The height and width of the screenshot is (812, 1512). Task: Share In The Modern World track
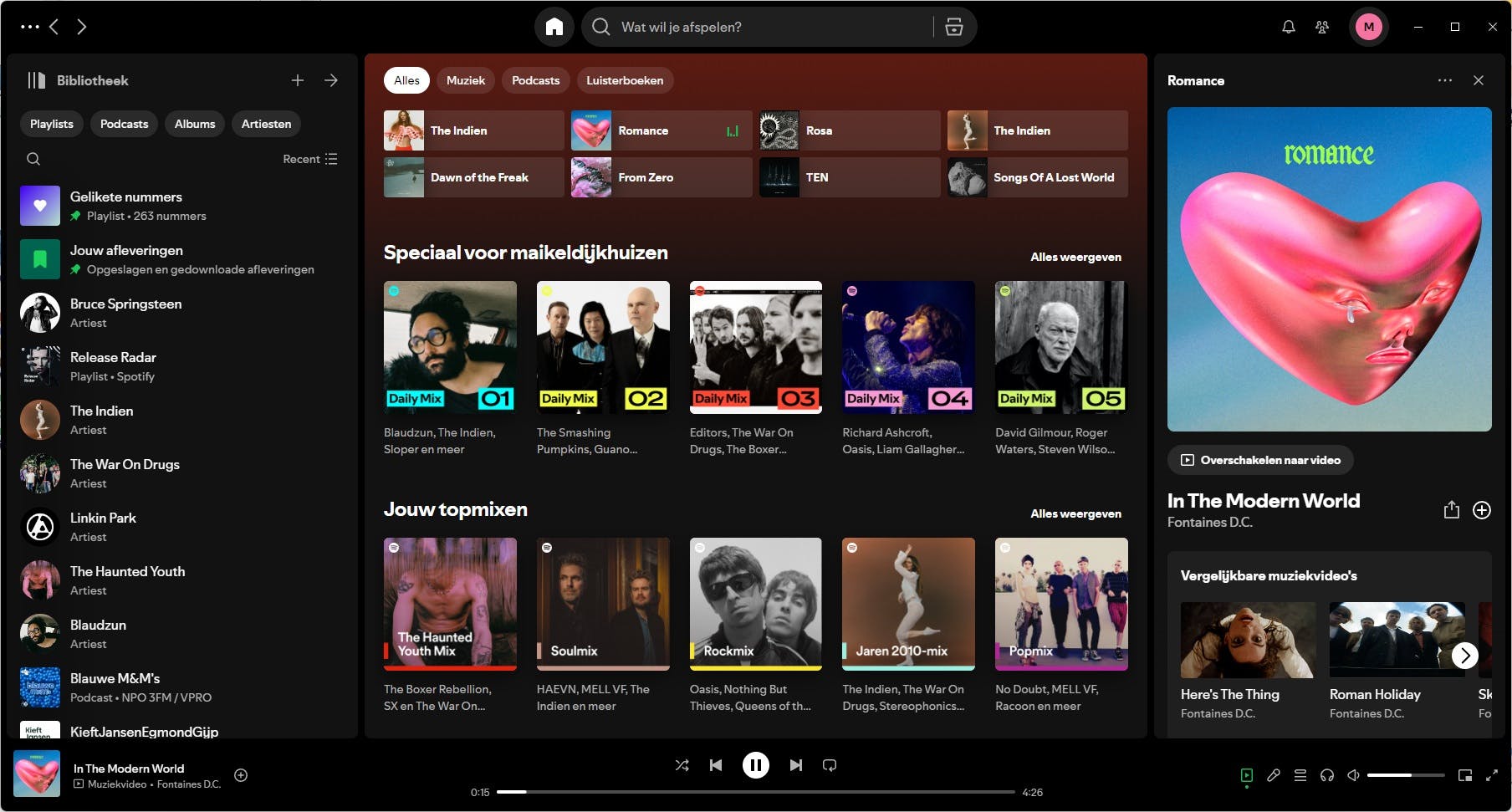(1452, 510)
